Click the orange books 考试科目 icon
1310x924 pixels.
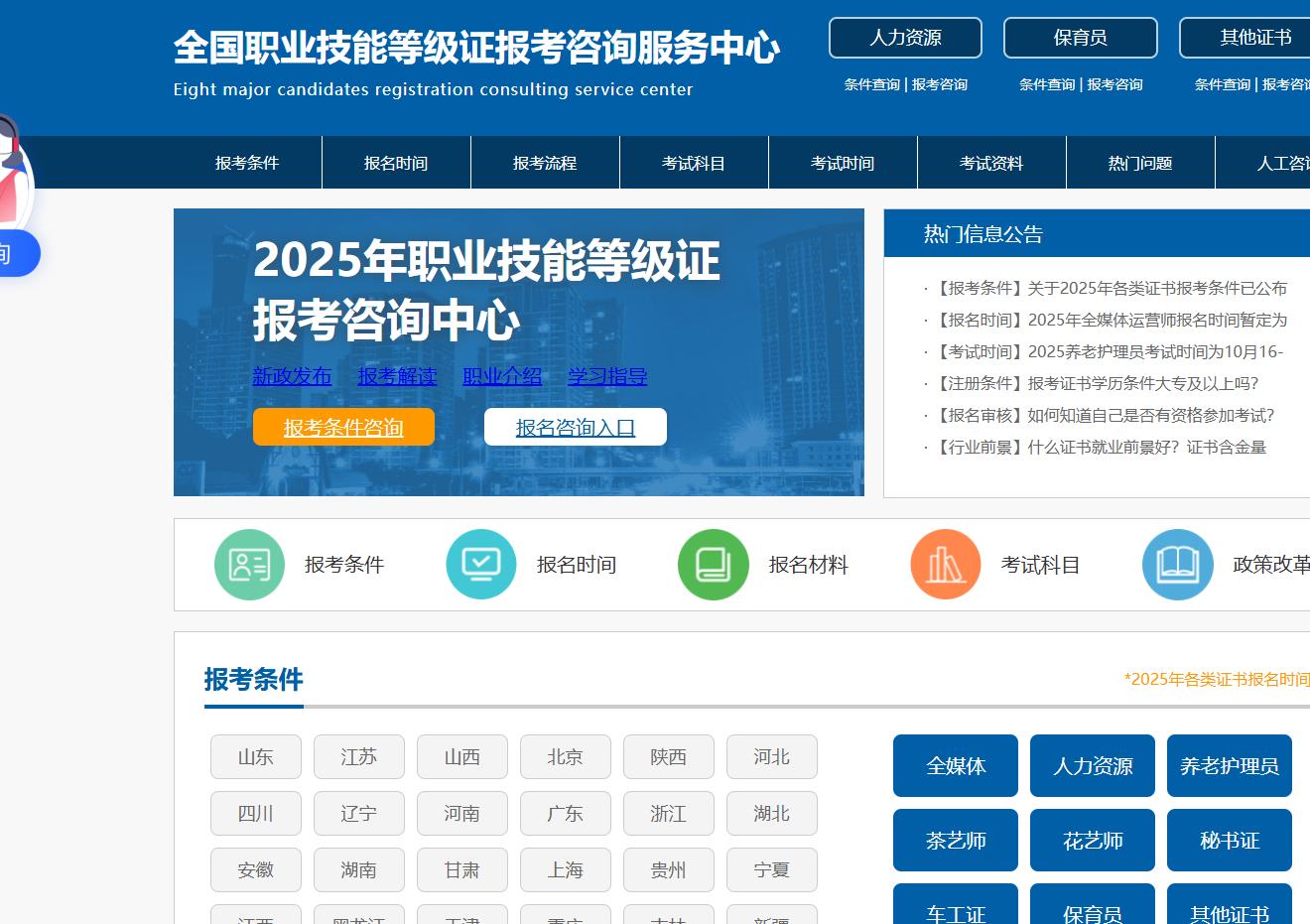pyautogui.click(x=946, y=565)
